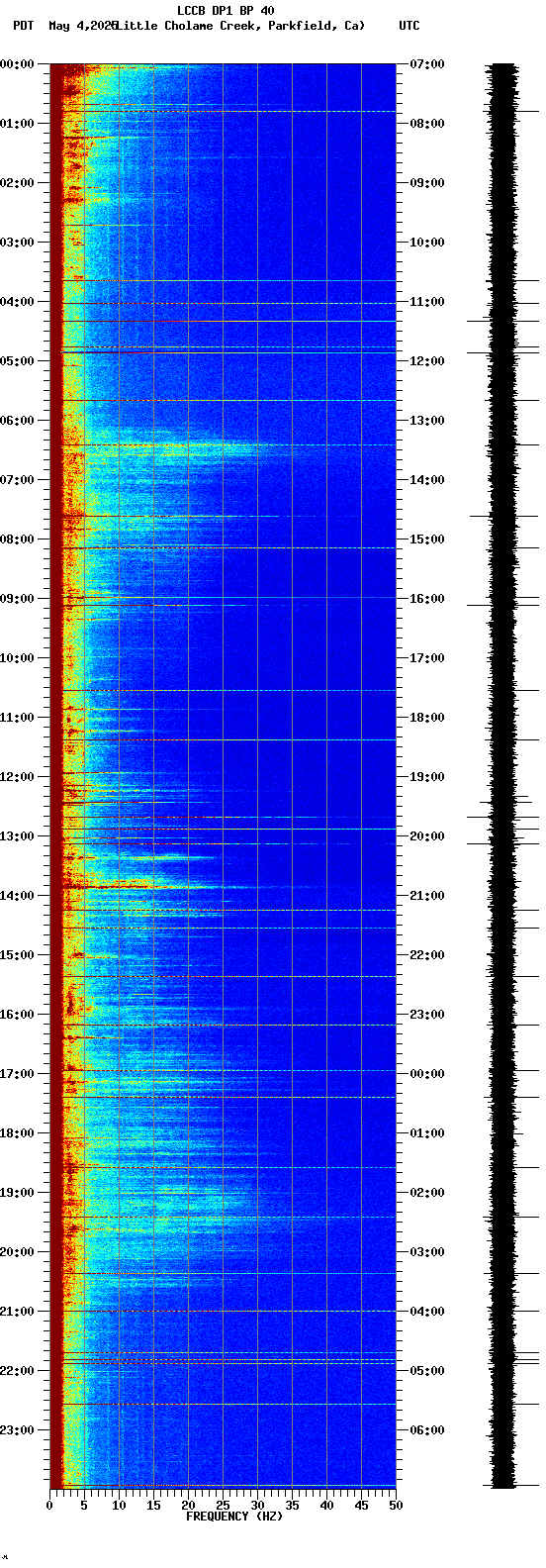Click the frequency axis value '40'
The image size is (546, 1568).
tap(326, 1506)
